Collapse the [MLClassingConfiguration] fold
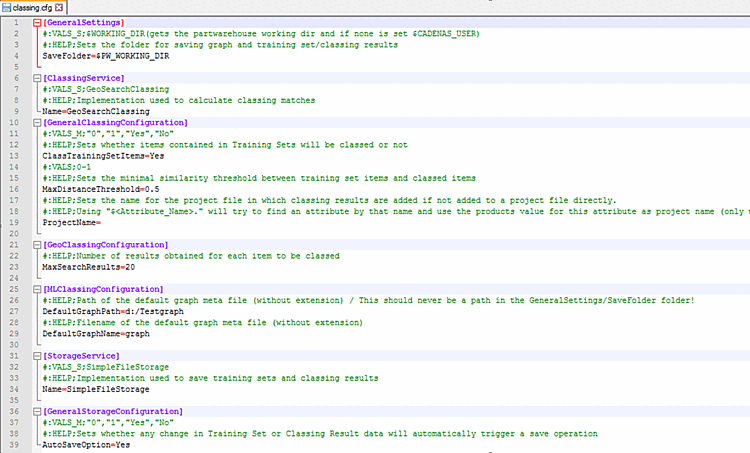The image size is (750, 453). (37, 289)
